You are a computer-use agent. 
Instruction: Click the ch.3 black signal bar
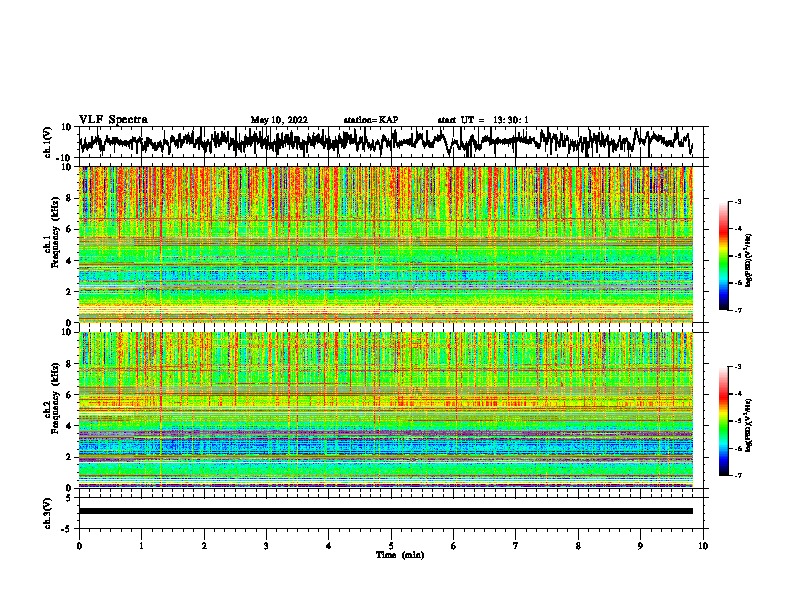tap(386, 511)
